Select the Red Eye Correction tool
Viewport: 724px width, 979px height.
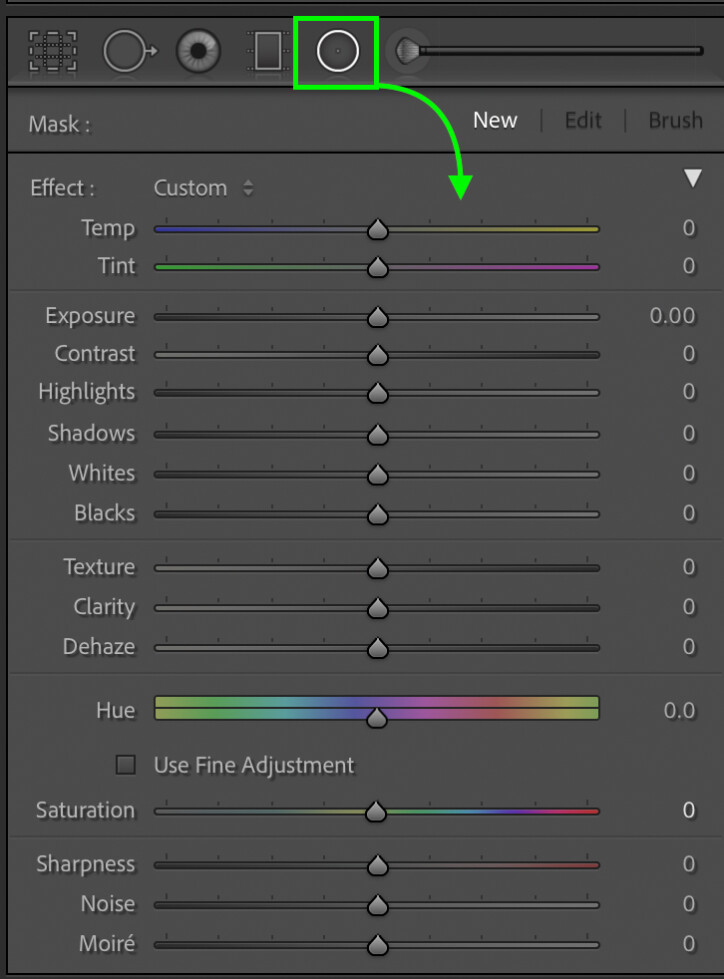pos(198,51)
